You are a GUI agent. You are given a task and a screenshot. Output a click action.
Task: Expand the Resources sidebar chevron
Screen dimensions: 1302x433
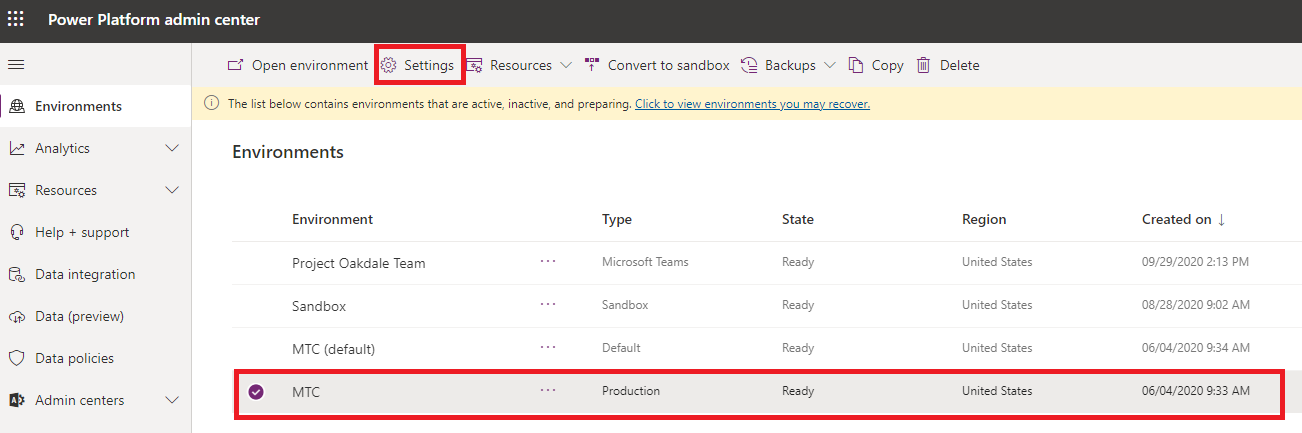(x=172, y=190)
